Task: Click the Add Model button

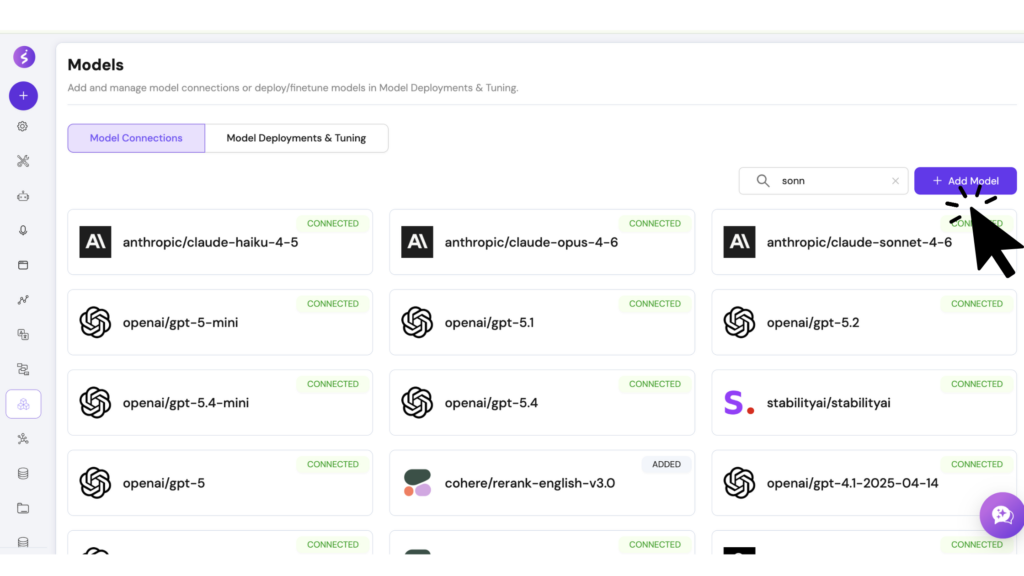Action: (965, 181)
